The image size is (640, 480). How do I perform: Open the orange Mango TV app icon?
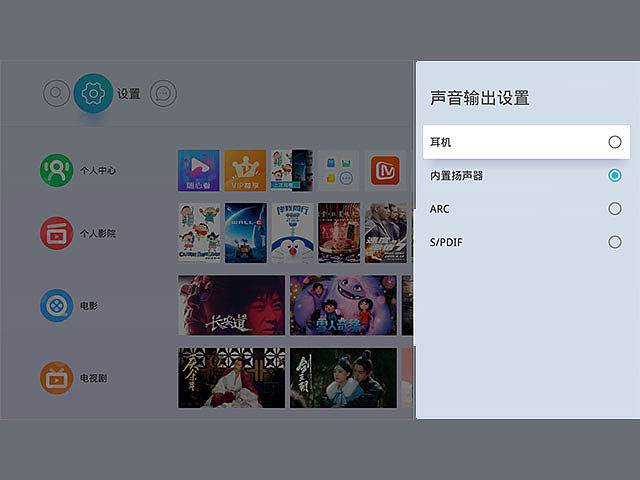pos(385,170)
